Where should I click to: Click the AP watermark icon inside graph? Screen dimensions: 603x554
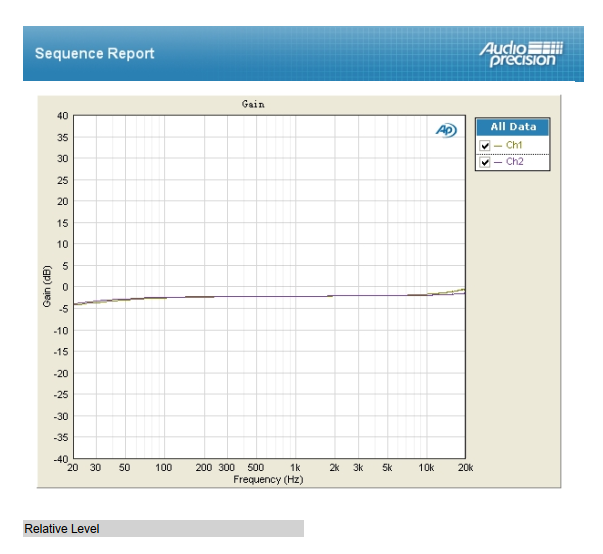coord(446,130)
